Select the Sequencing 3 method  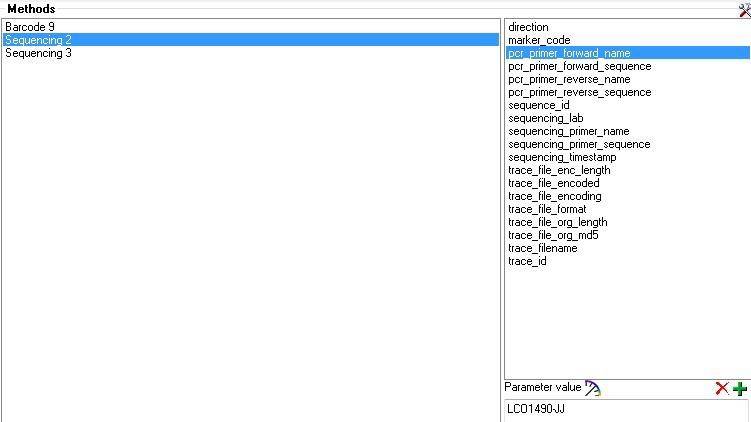point(38,53)
